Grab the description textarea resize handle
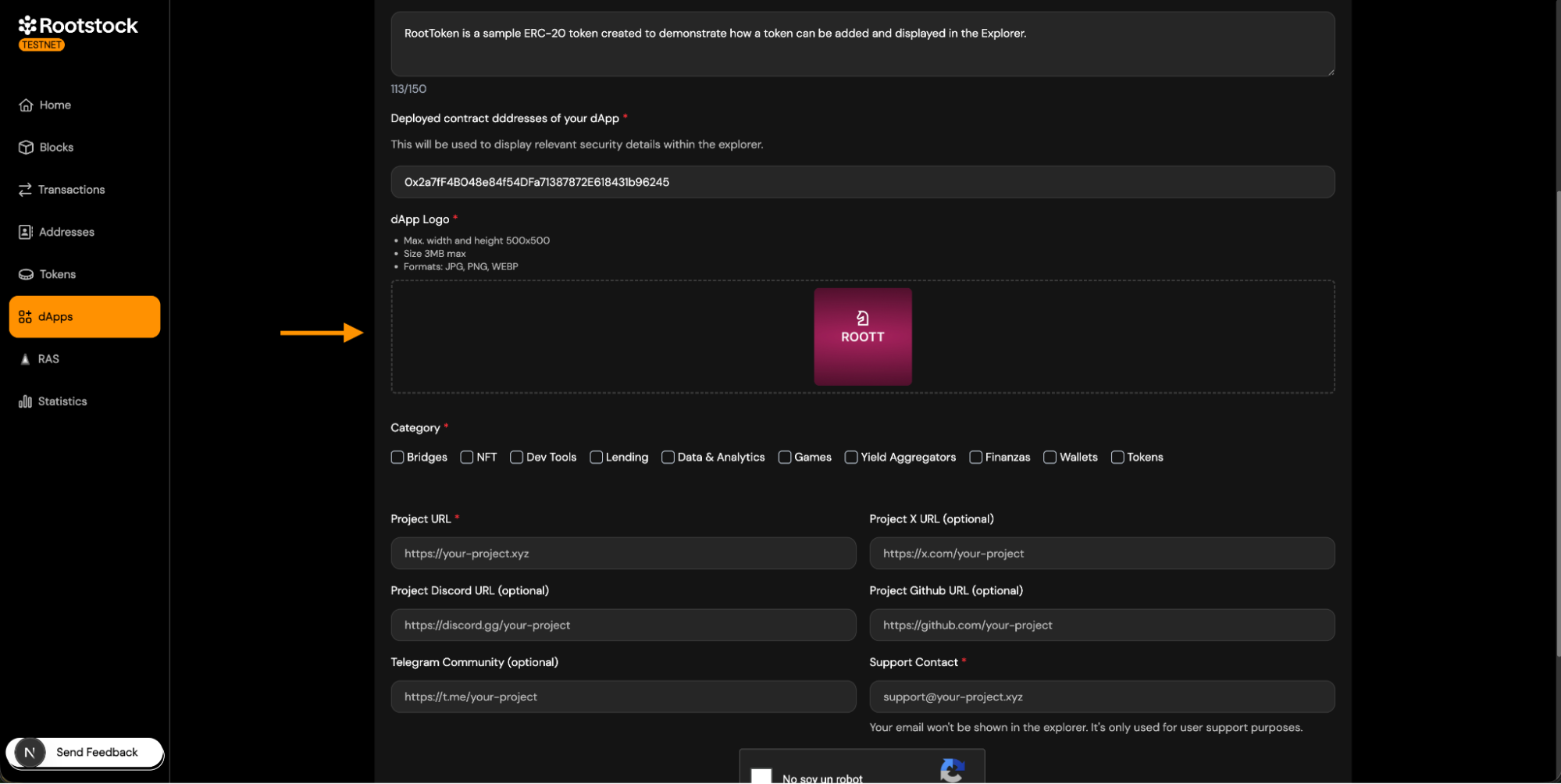 click(1330, 72)
